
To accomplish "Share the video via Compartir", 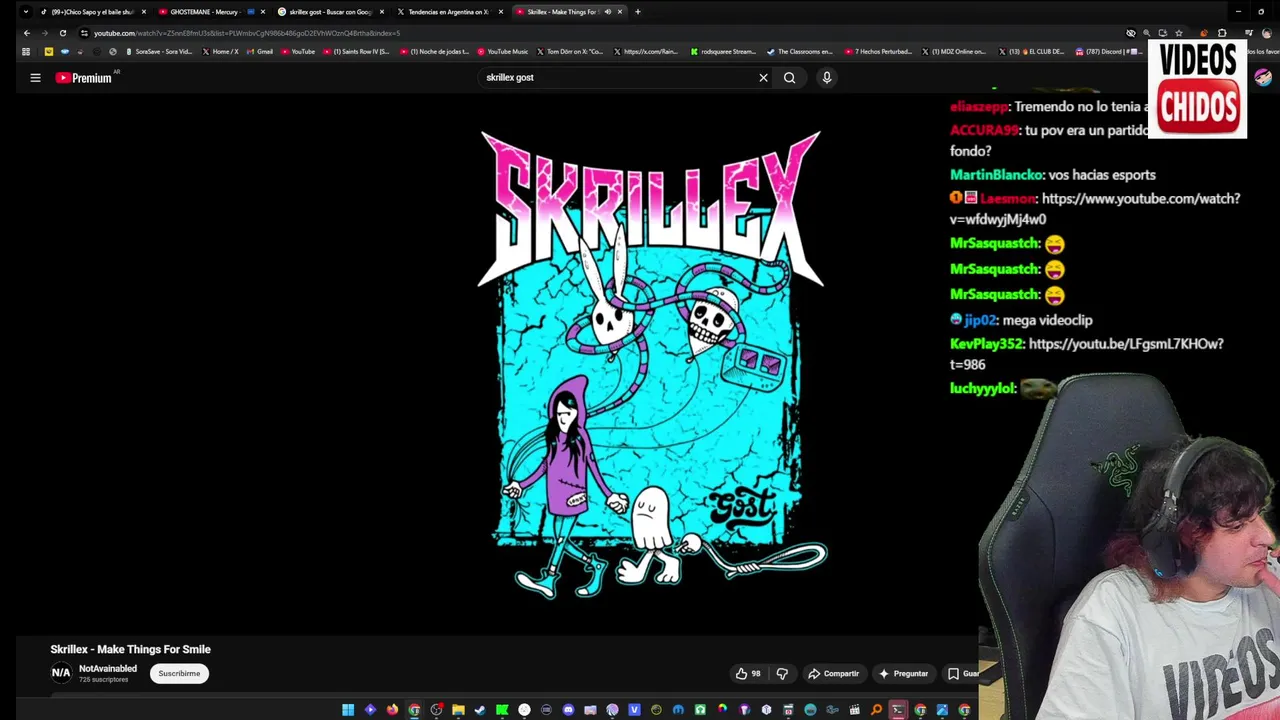I will pos(834,673).
